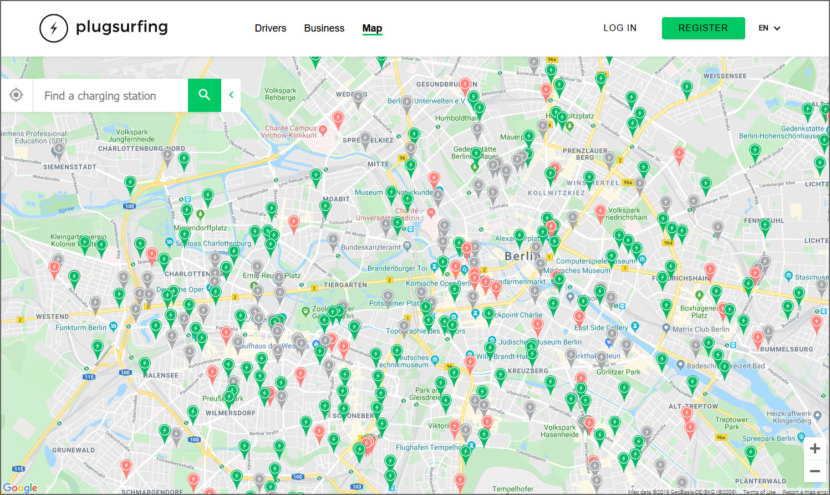Click the green REGISTER button
The width and height of the screenshot is (830, 495).
click(x=703, y=28)
